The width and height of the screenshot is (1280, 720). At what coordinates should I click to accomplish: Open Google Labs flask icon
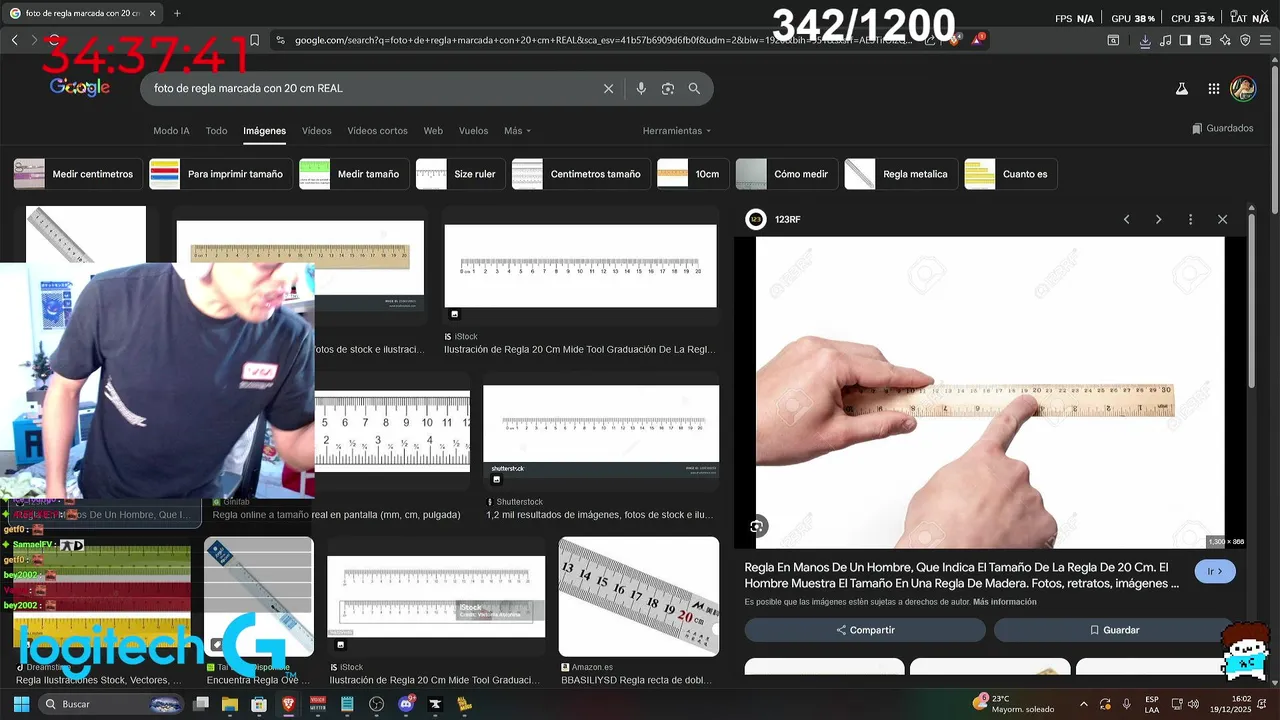[1181, 89]
